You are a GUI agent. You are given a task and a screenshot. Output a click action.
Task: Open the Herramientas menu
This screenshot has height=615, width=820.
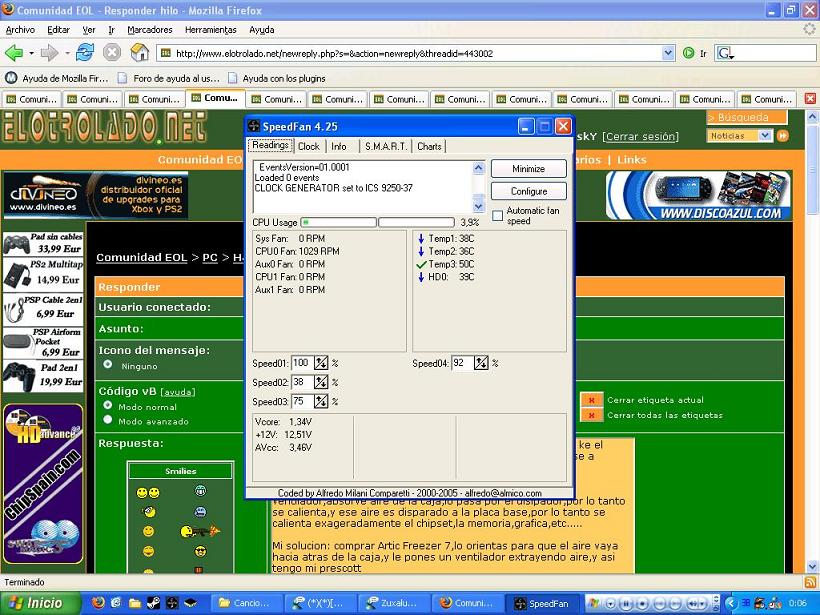pyautogui.click(x=210, y=30)
